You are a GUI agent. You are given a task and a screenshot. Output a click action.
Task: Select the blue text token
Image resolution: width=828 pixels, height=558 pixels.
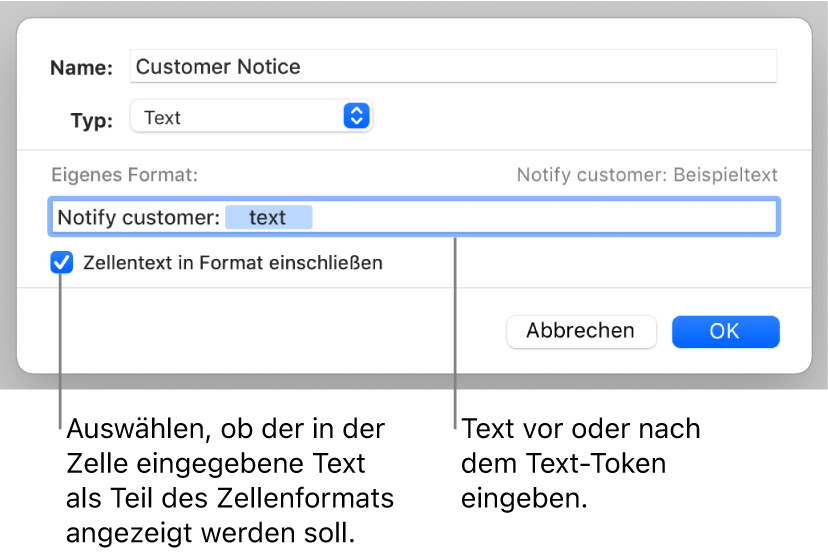(x=268, y=218)
